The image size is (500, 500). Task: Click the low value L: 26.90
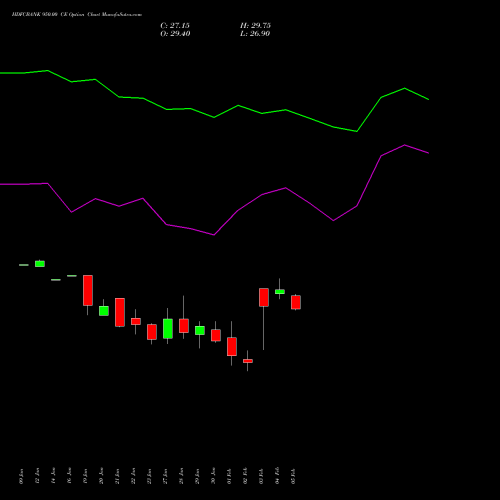point(255,34)
